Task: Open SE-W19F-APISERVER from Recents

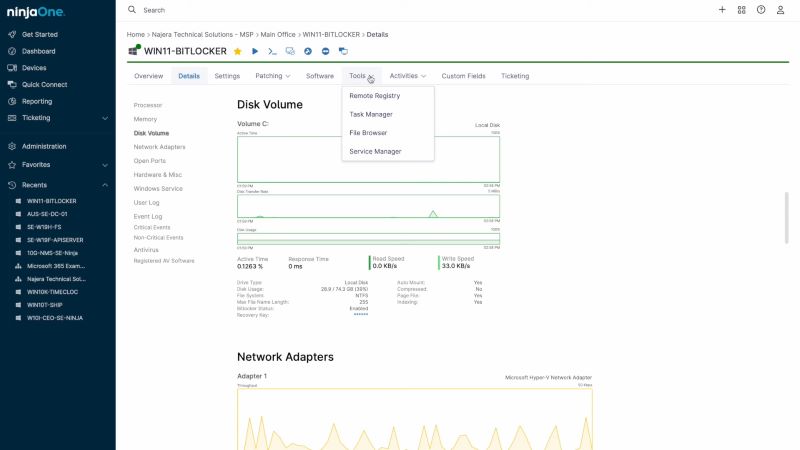Action: coord(55,240)
